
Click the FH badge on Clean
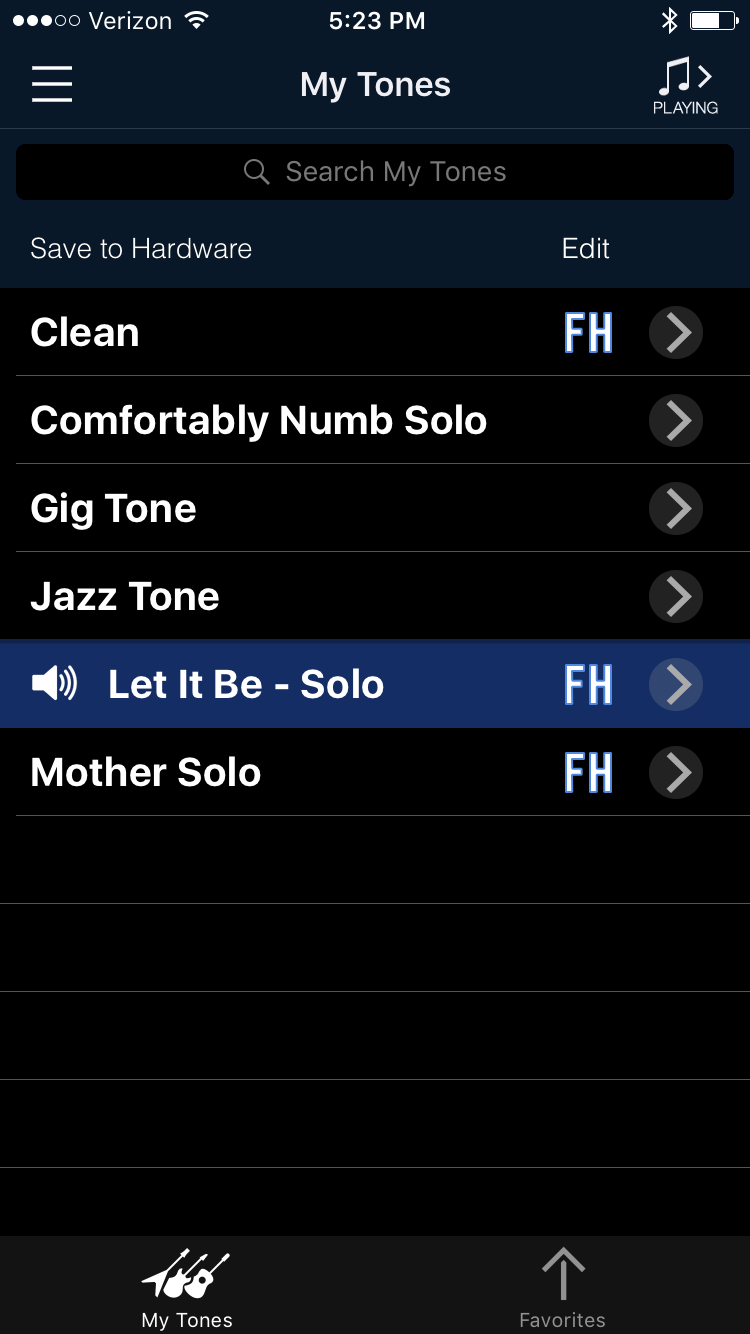pos(588,333)
